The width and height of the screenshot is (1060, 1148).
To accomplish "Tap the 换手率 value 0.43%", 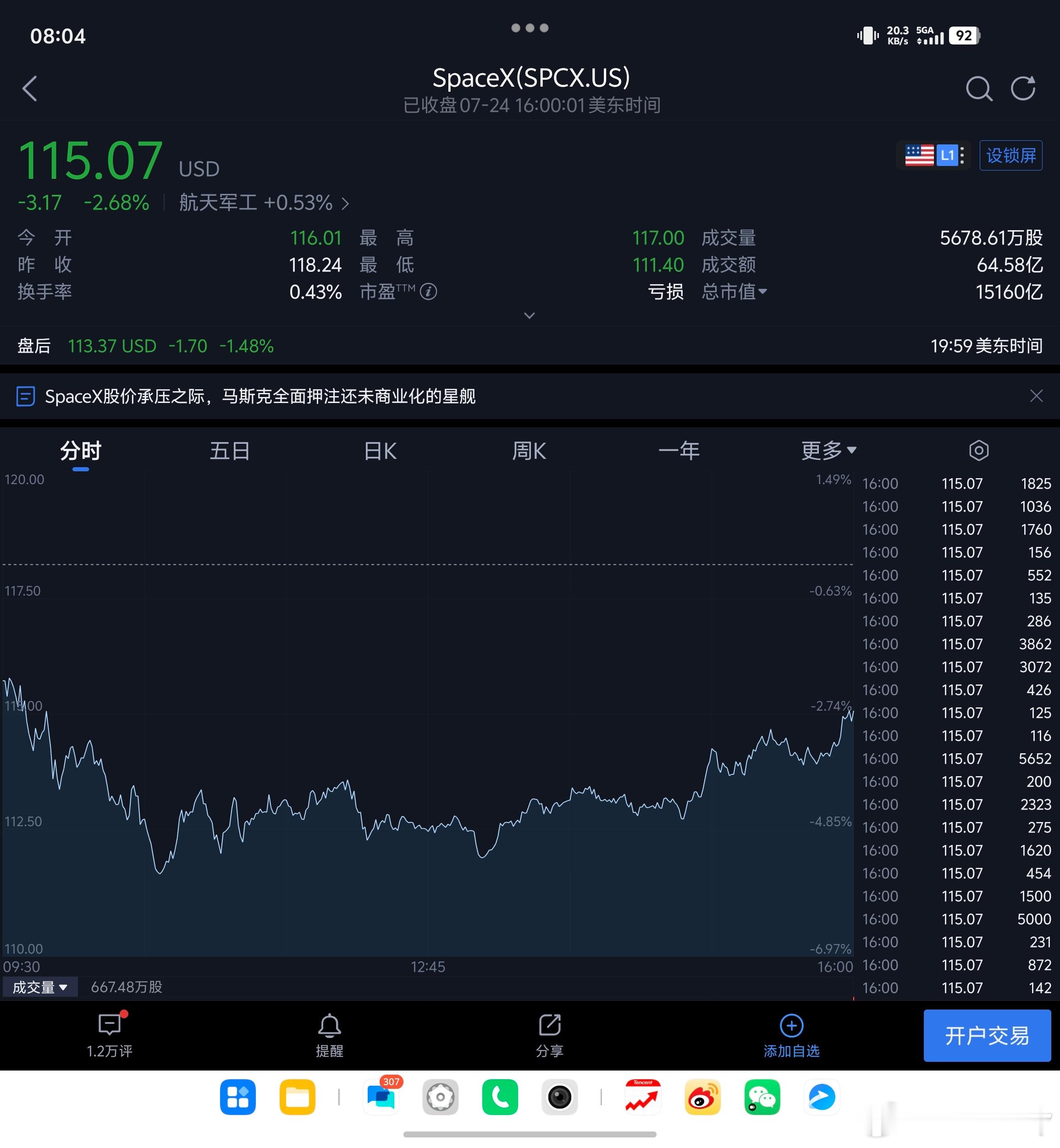I will [315, 292].
